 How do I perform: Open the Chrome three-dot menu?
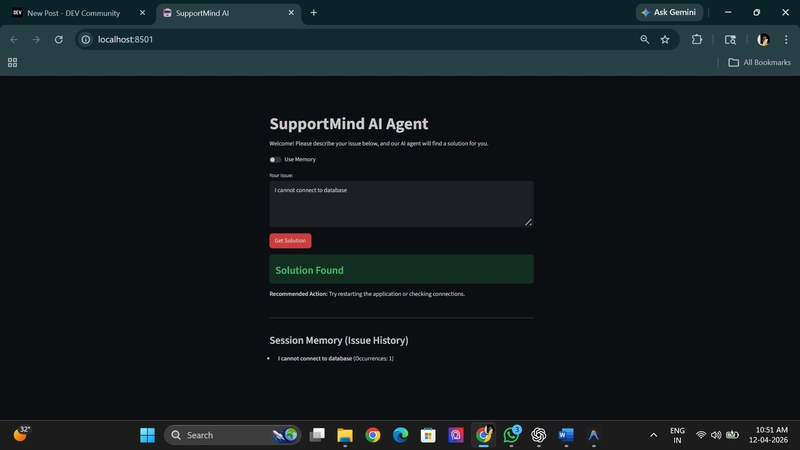785,39
